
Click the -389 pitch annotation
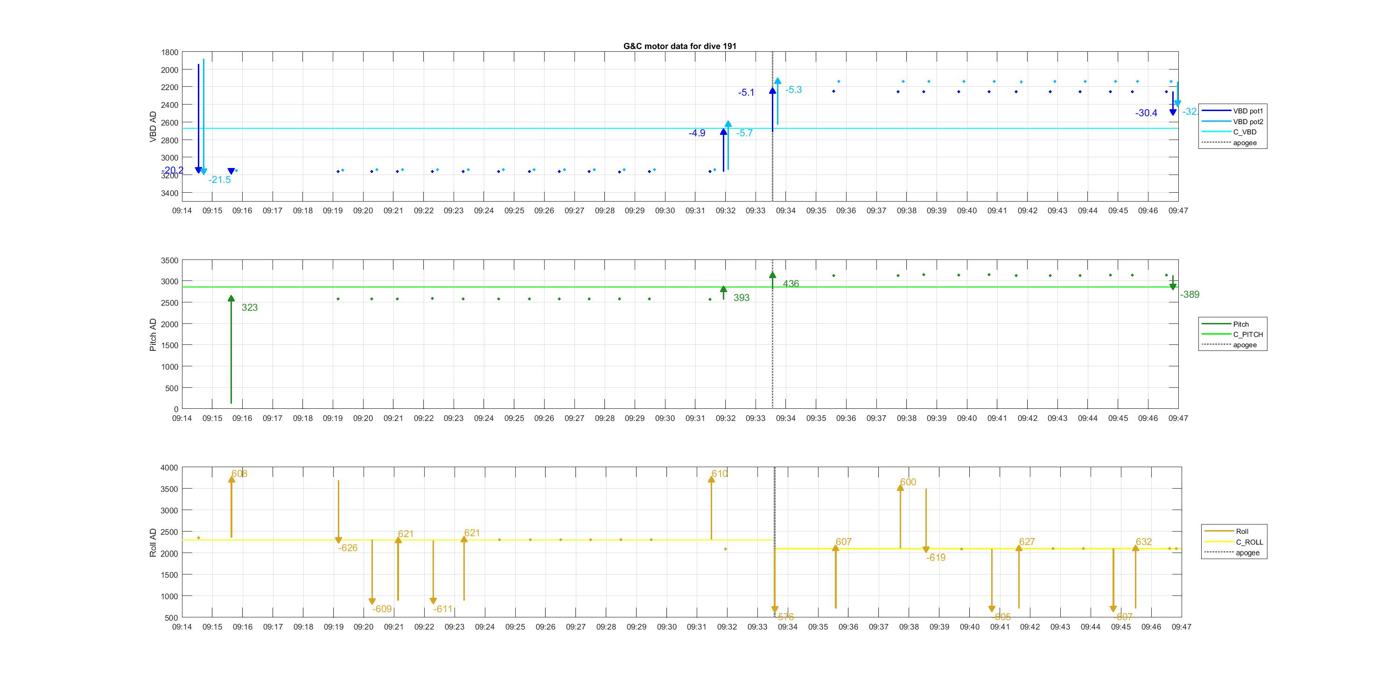coord(1190,295)
